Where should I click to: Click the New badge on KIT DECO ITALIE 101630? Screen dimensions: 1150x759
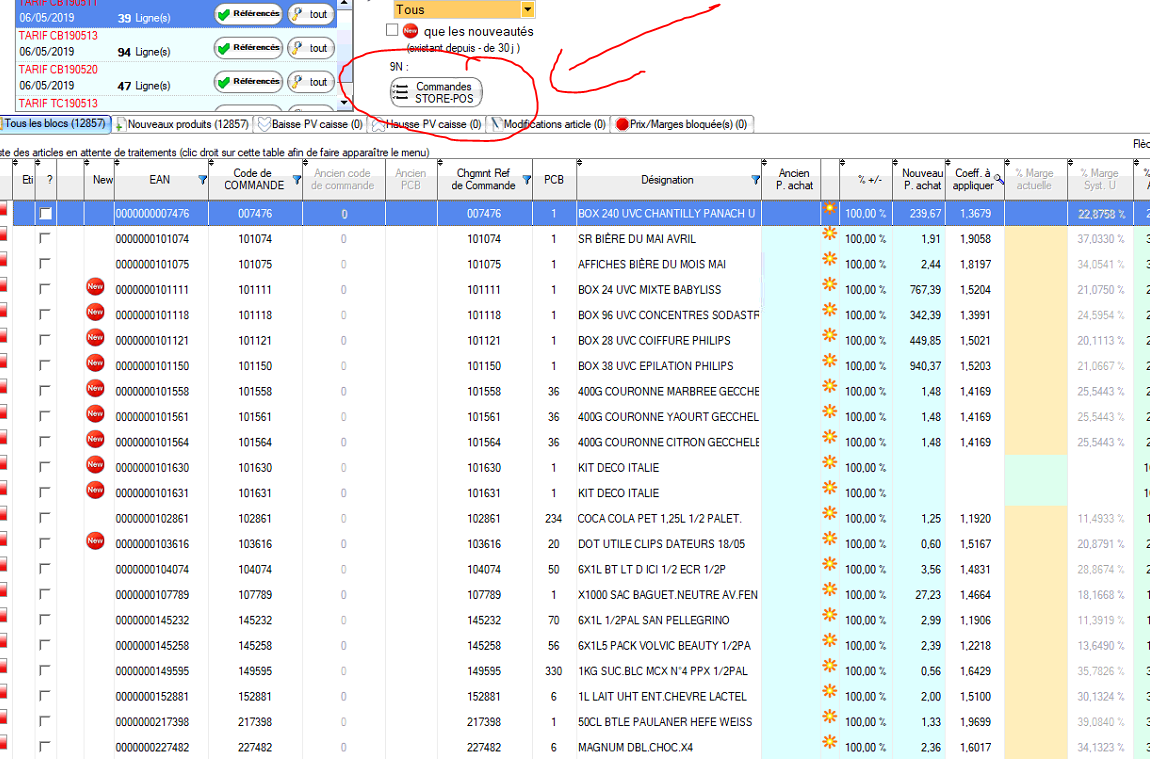95,467
